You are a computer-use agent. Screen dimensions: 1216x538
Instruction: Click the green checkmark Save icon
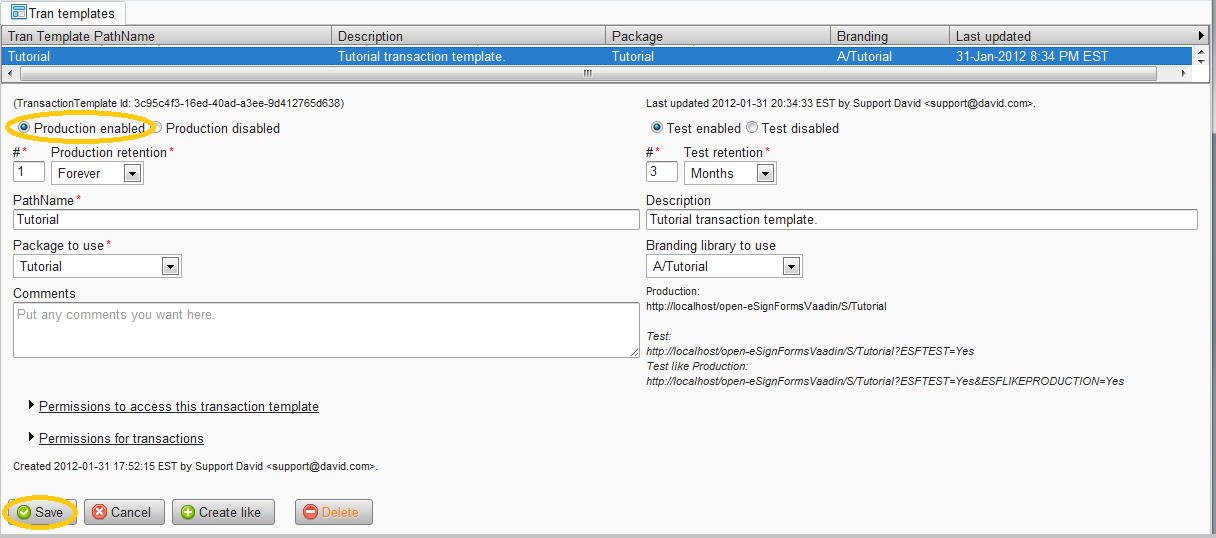[24, 512]
